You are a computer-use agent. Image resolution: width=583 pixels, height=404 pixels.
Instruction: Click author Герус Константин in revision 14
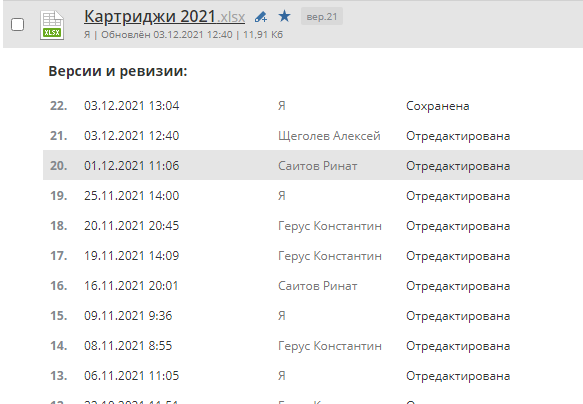click(330, 346)
